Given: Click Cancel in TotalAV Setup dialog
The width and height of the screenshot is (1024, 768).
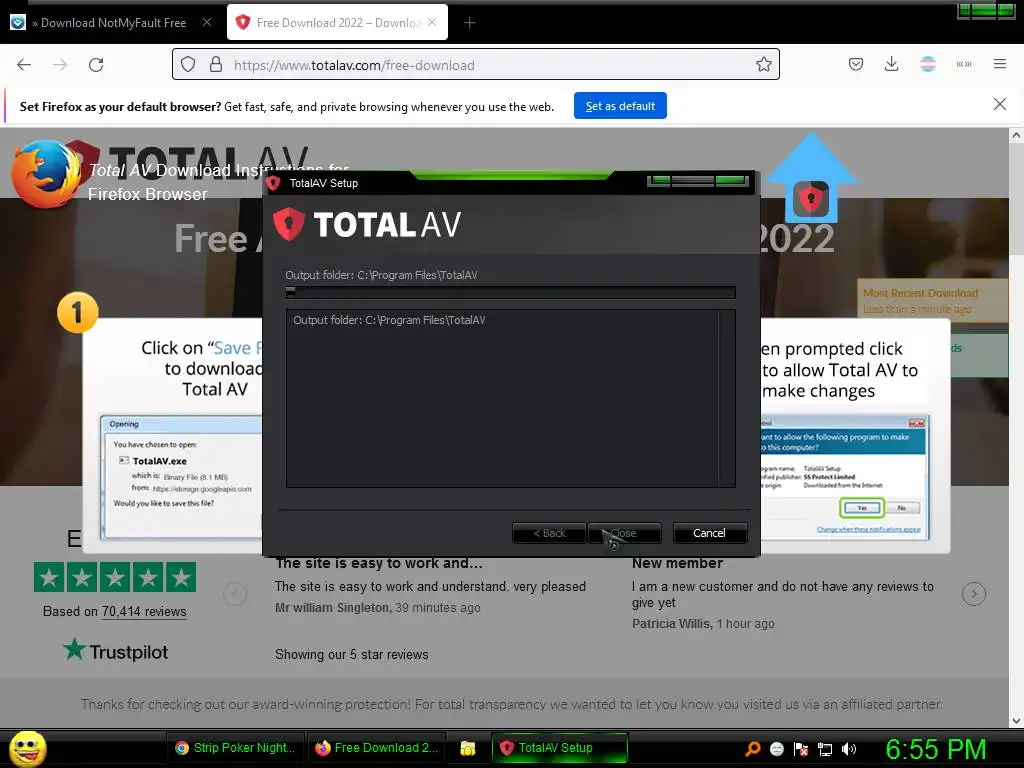Looking at the screenshot, I should 709,534.
